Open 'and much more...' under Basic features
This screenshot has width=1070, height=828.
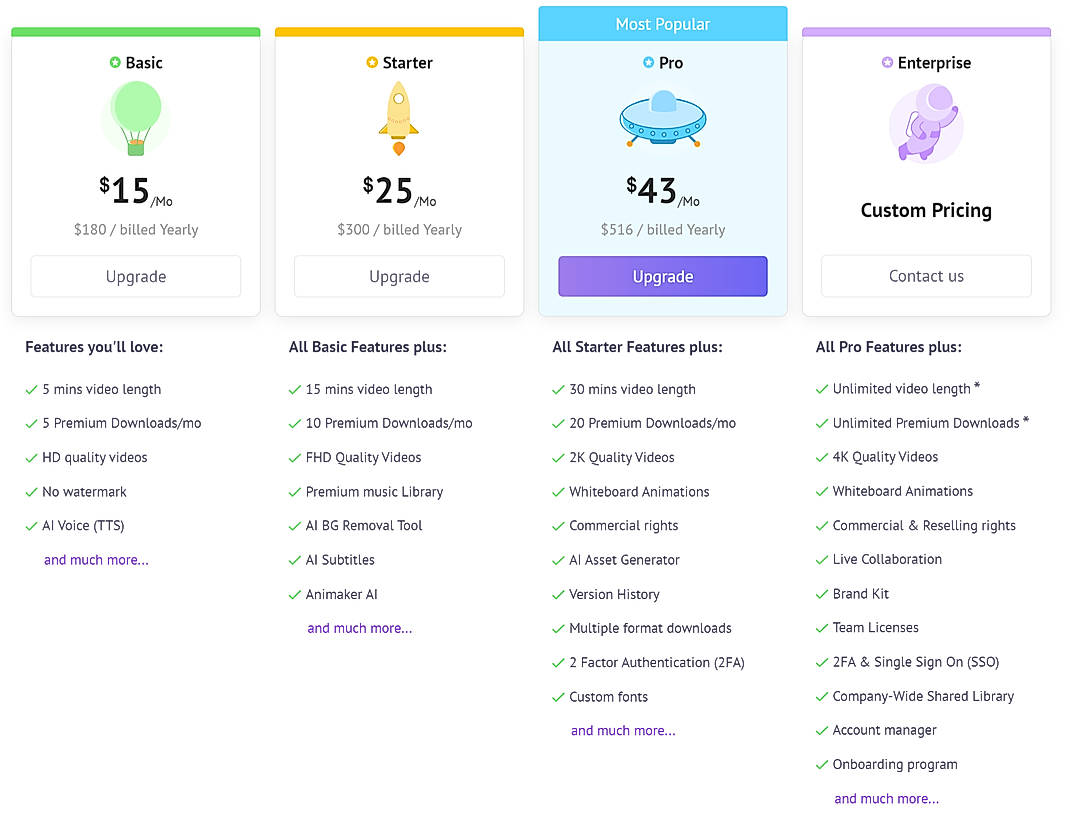point(96,560)
